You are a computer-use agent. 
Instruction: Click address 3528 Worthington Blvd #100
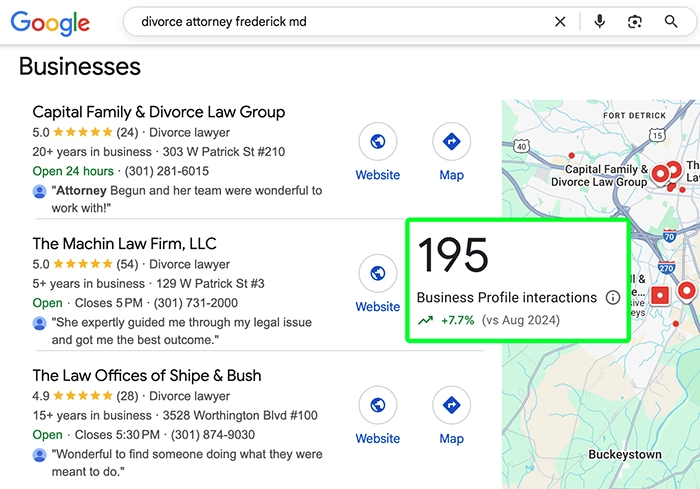[240, 416]
